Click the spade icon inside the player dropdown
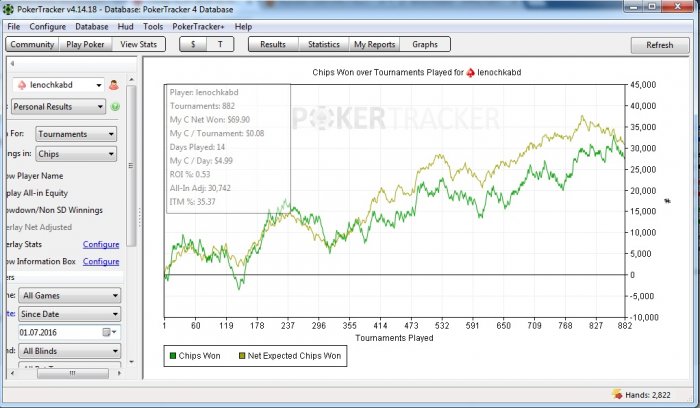Screen dimensions: 700x408 coord(22,85)
